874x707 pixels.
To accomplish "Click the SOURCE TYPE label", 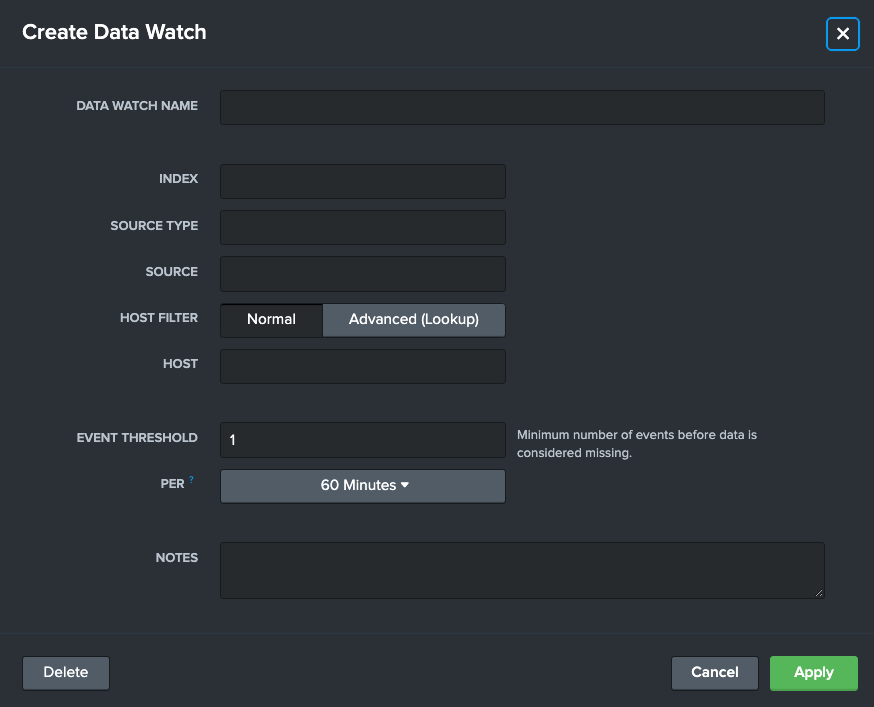I will pos(154,226).
